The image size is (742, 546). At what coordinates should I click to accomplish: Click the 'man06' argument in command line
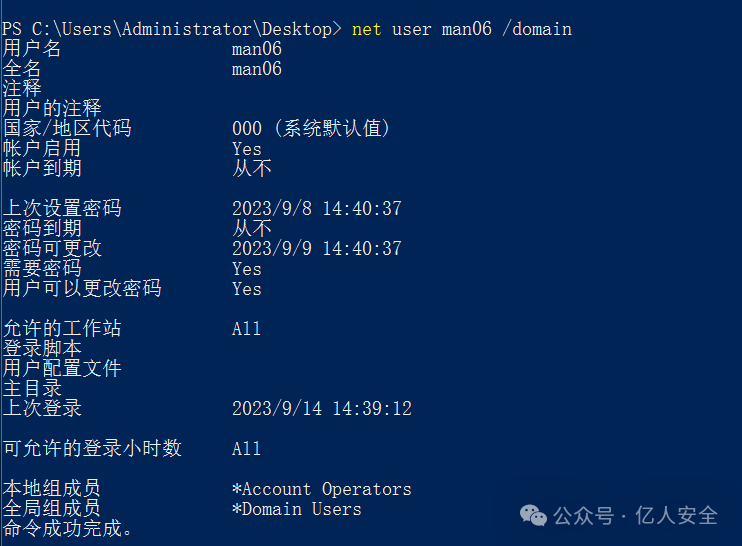[x=467, y=29]
